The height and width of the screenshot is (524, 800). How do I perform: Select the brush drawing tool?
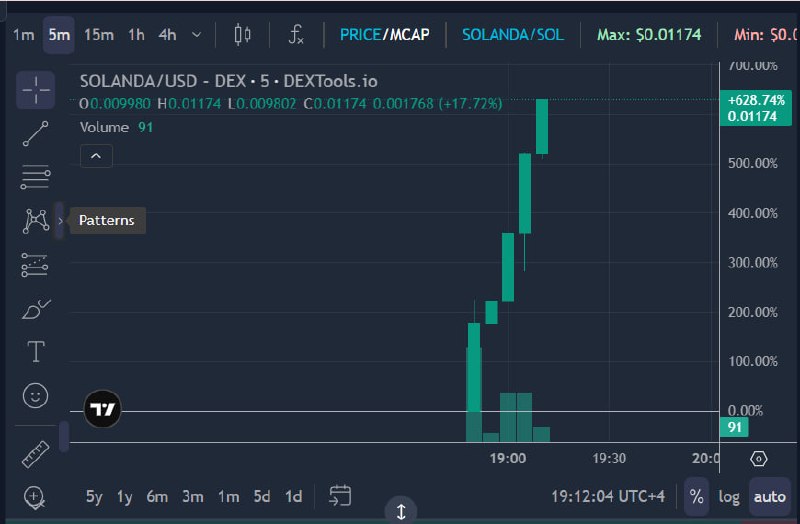click(x=36, y=309)
